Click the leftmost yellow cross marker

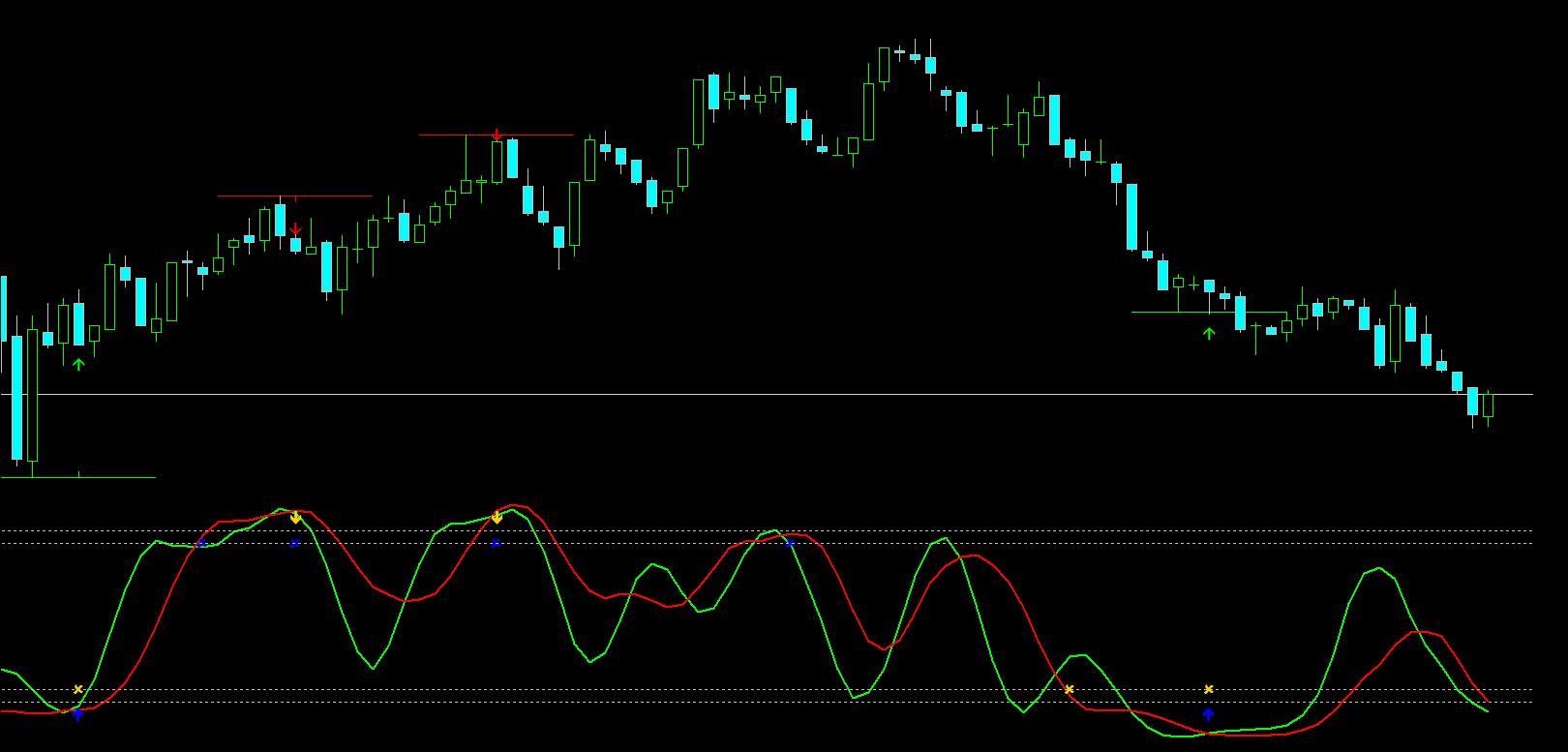point(78,689)
